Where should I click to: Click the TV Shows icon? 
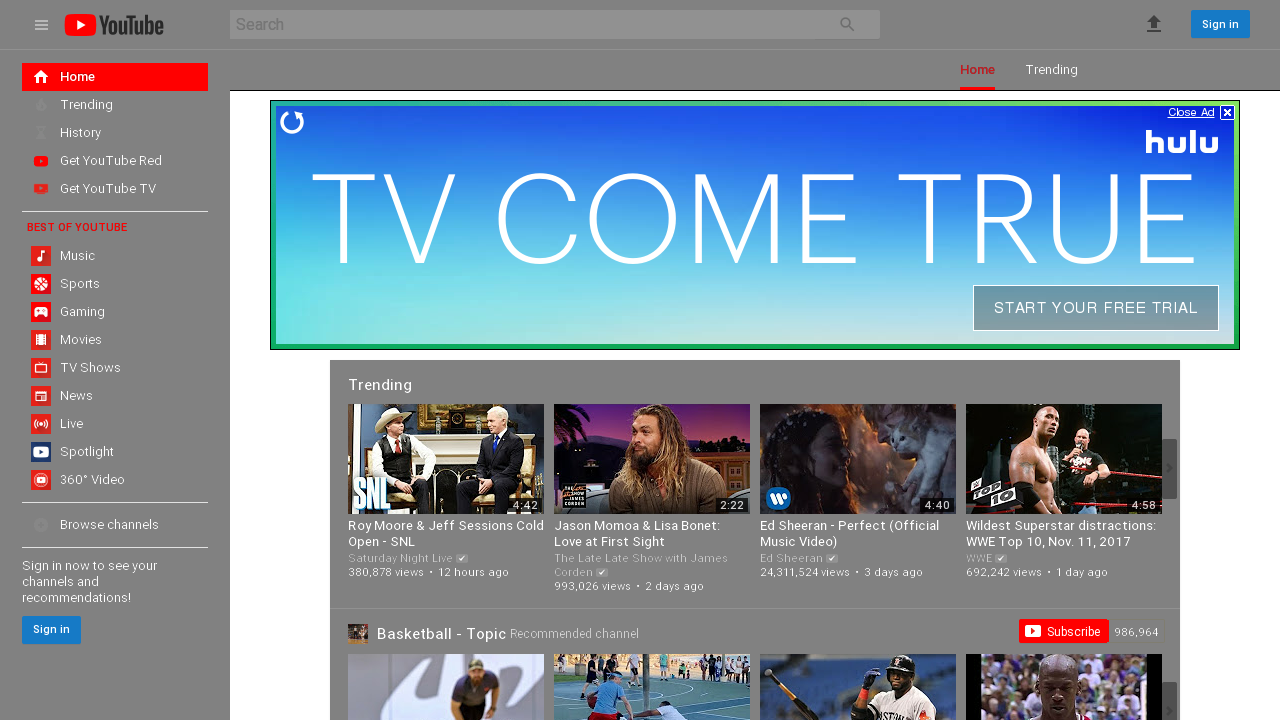41,368
